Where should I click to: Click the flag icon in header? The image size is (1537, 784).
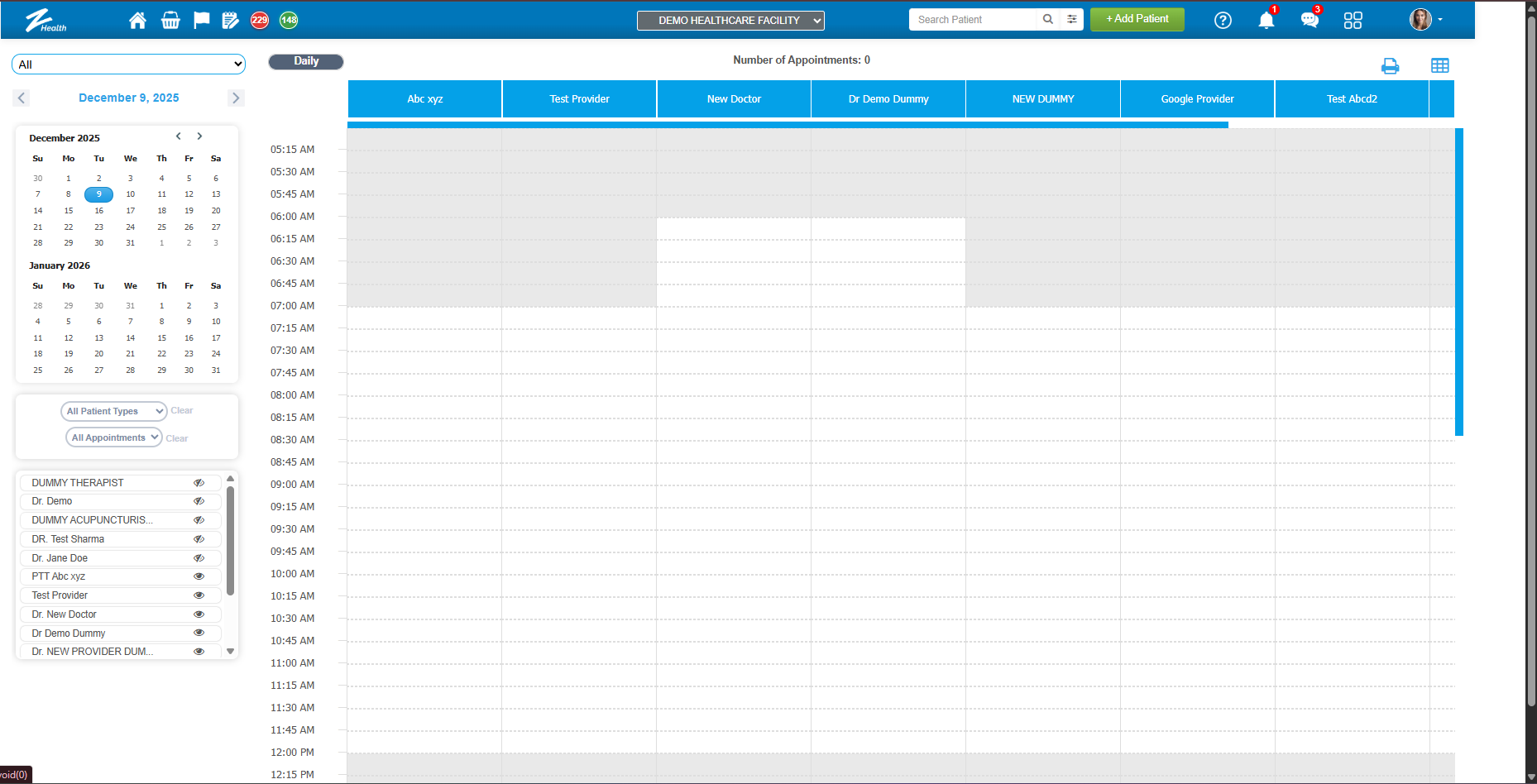(x=201, y=21)
